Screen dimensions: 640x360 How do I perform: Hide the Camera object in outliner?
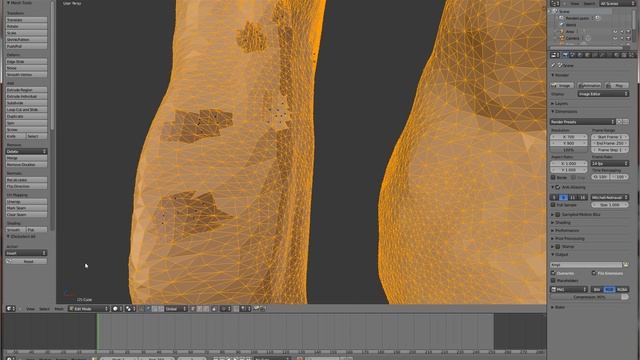point(615,38)
